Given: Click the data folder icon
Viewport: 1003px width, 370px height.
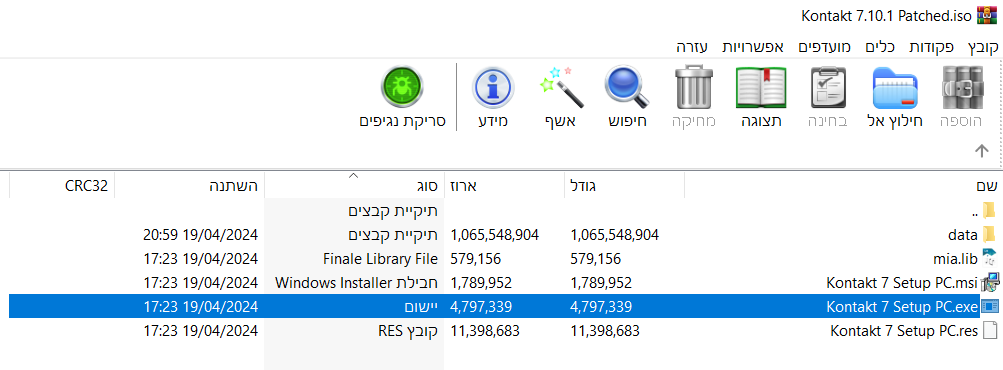Looking at the screenshot, I should click(989, 234).
